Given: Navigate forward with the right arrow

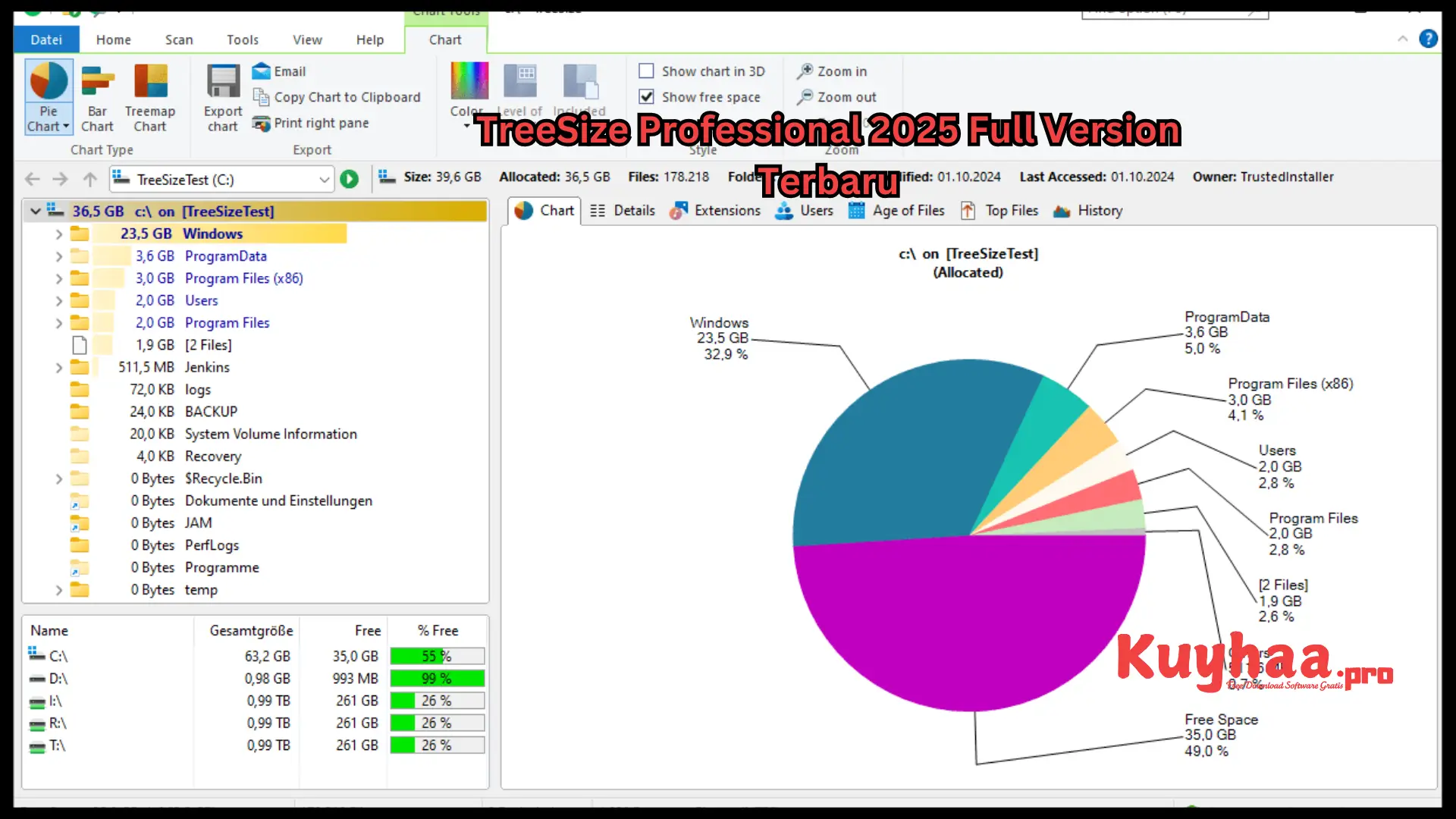Looking at the screenshot, I should 61,180.
